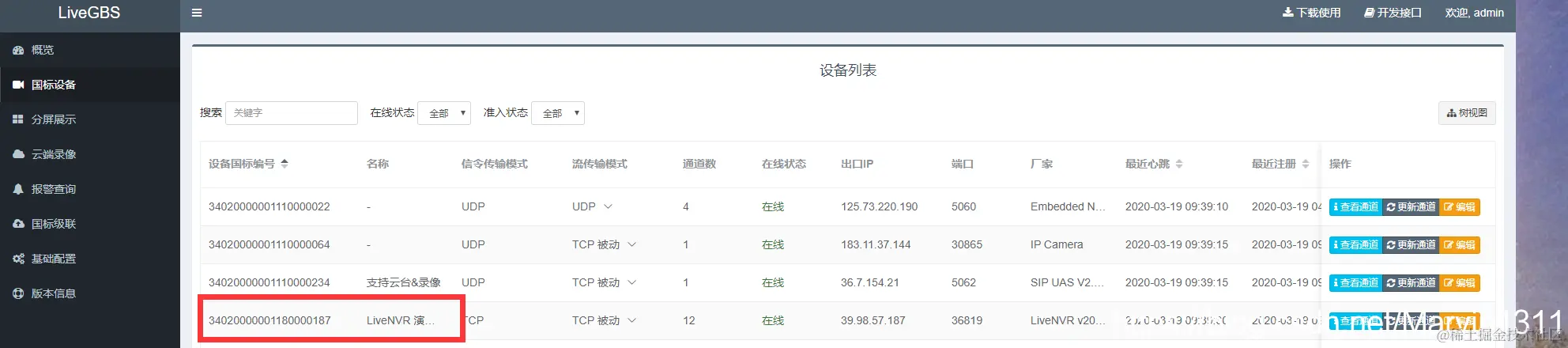
Task: Click 更新通道 for SIP UAS row
Action: [x=1411, y=283]
